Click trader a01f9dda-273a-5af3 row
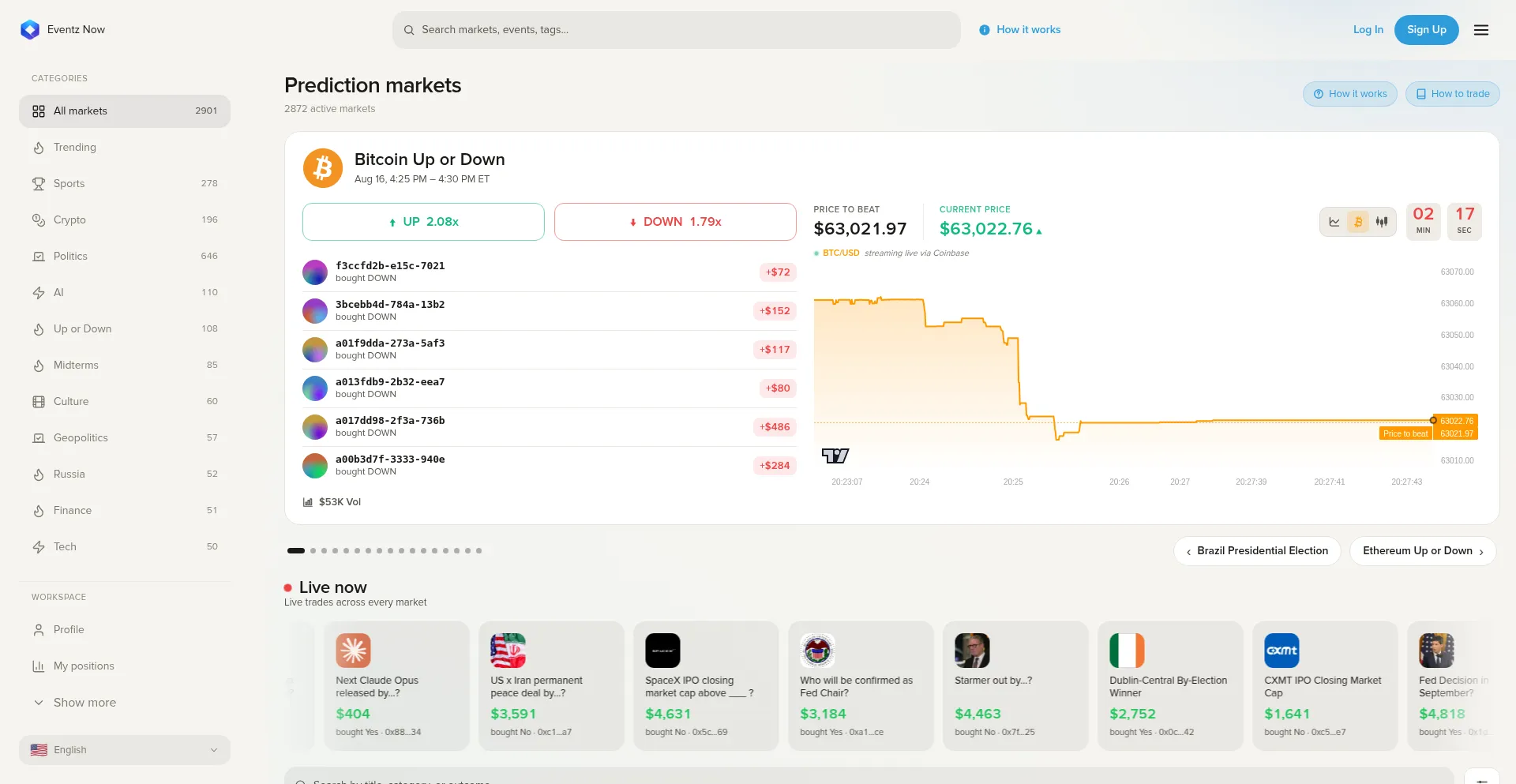This screenshot has width=1516, height=784. [550, 350]
